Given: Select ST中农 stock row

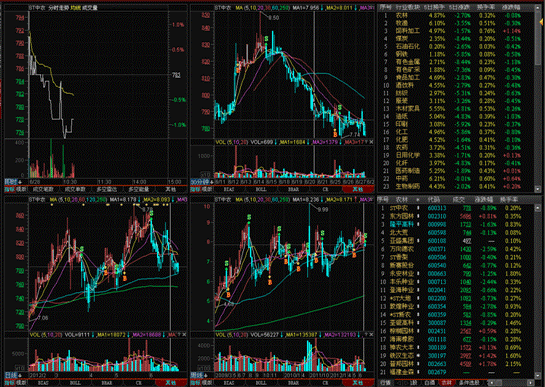Looking at the screenshot, I should click(456, 208).
